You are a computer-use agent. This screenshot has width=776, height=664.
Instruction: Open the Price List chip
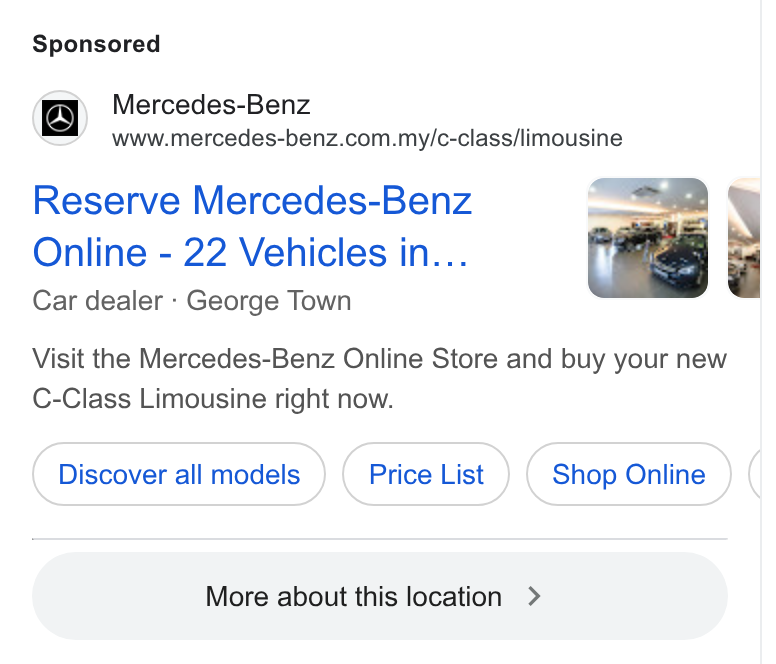pyautogui.click(x=426, y=474)
